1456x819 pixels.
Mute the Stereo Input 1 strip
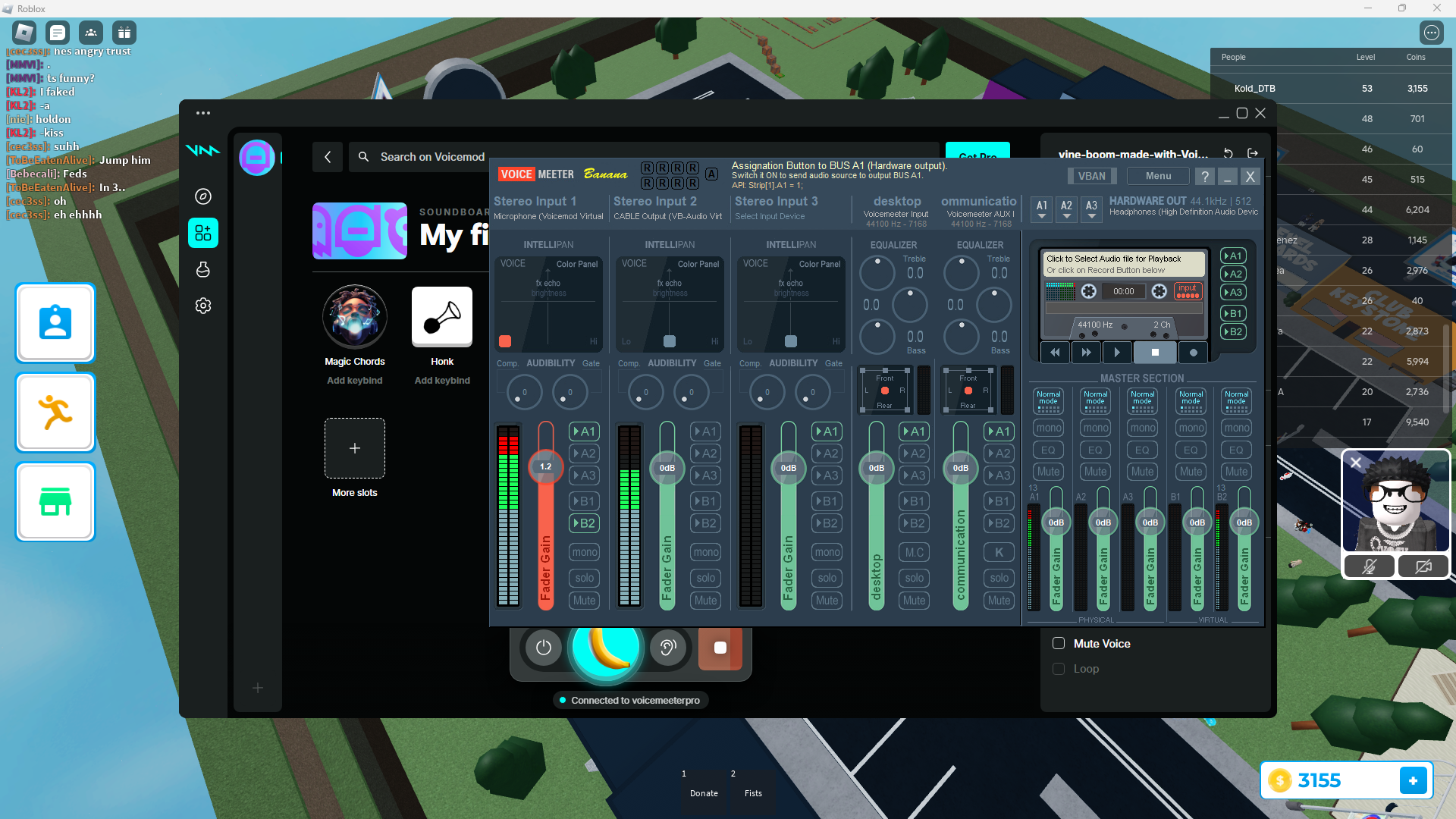click(585, 601)
